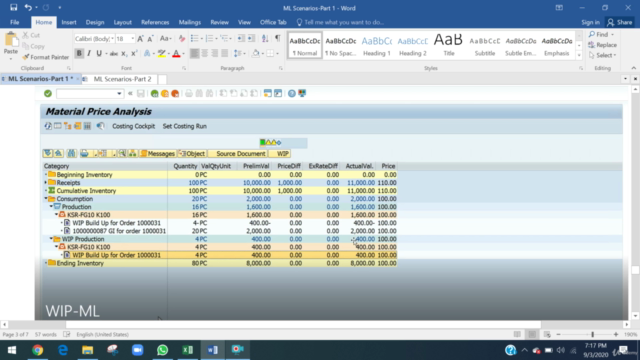Click the Copy command
The height and width of the screenshot is (360, 640).
33,46
